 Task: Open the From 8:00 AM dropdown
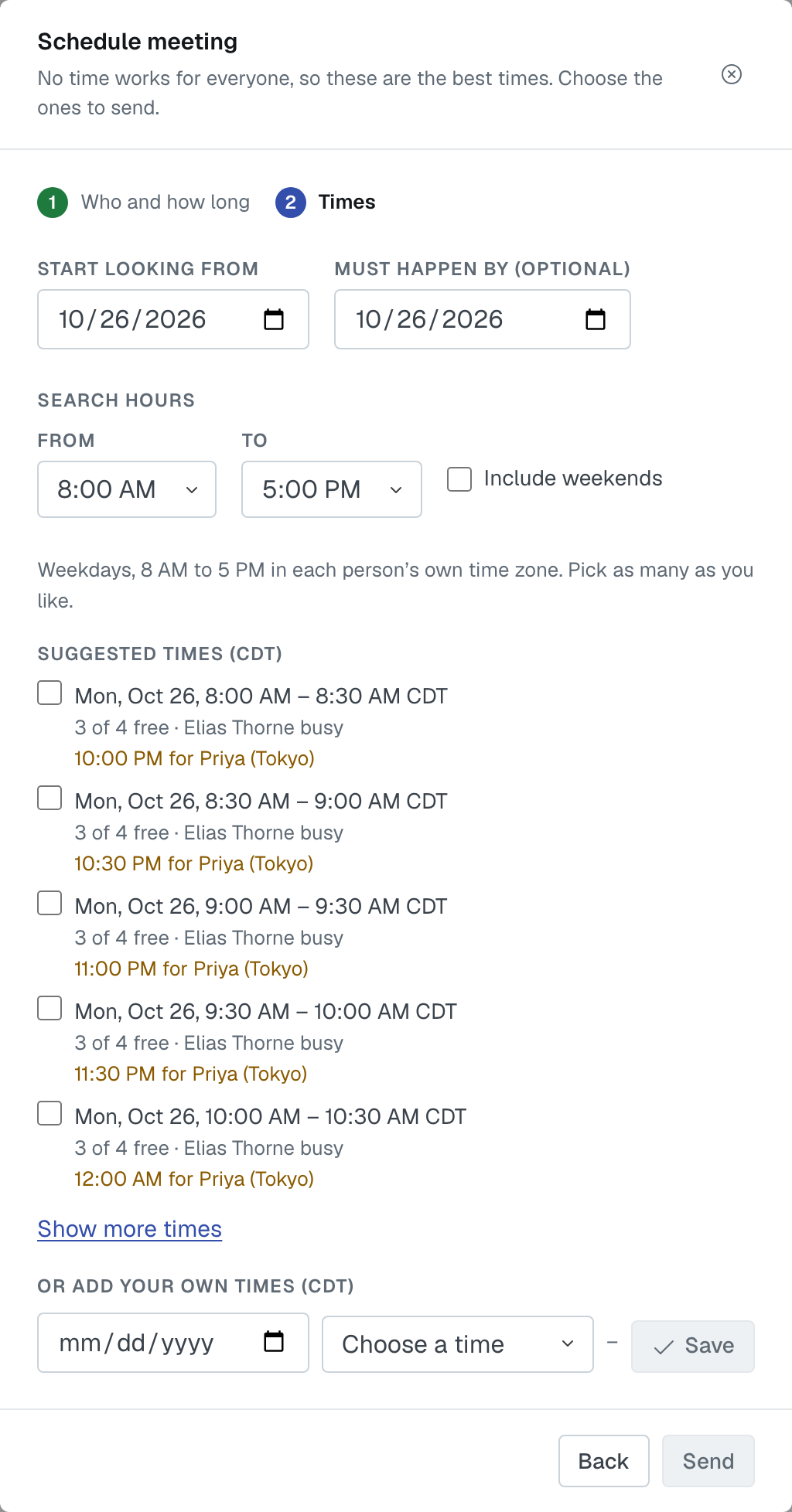coord(127,489)
